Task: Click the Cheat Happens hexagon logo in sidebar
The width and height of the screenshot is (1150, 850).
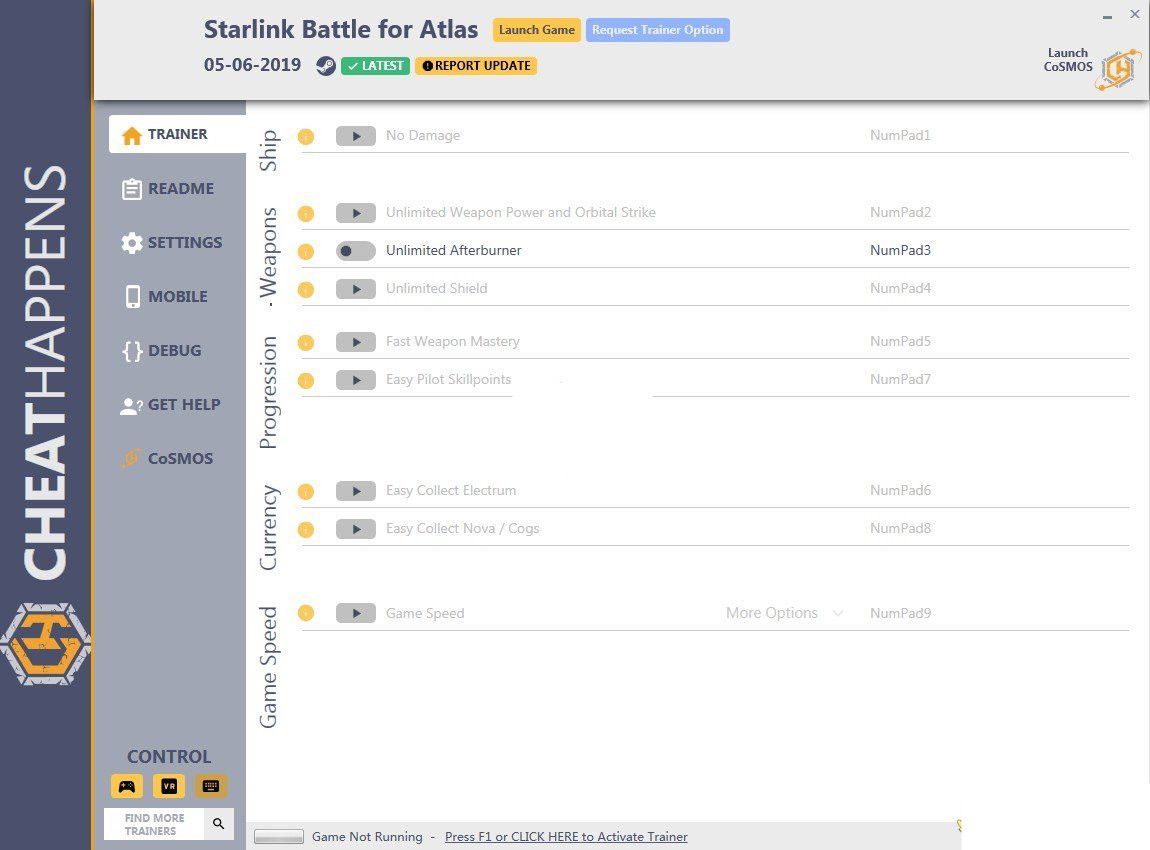Action: tap(45, 645)
